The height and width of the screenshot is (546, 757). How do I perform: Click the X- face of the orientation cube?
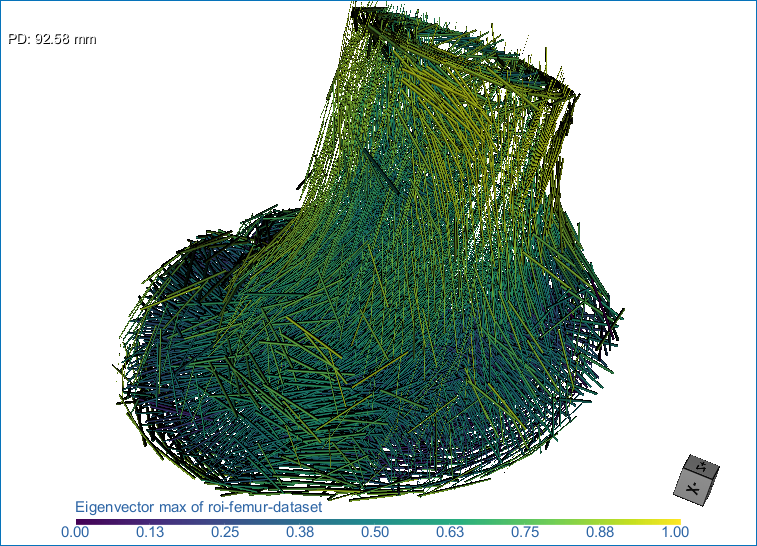point(691,487)
